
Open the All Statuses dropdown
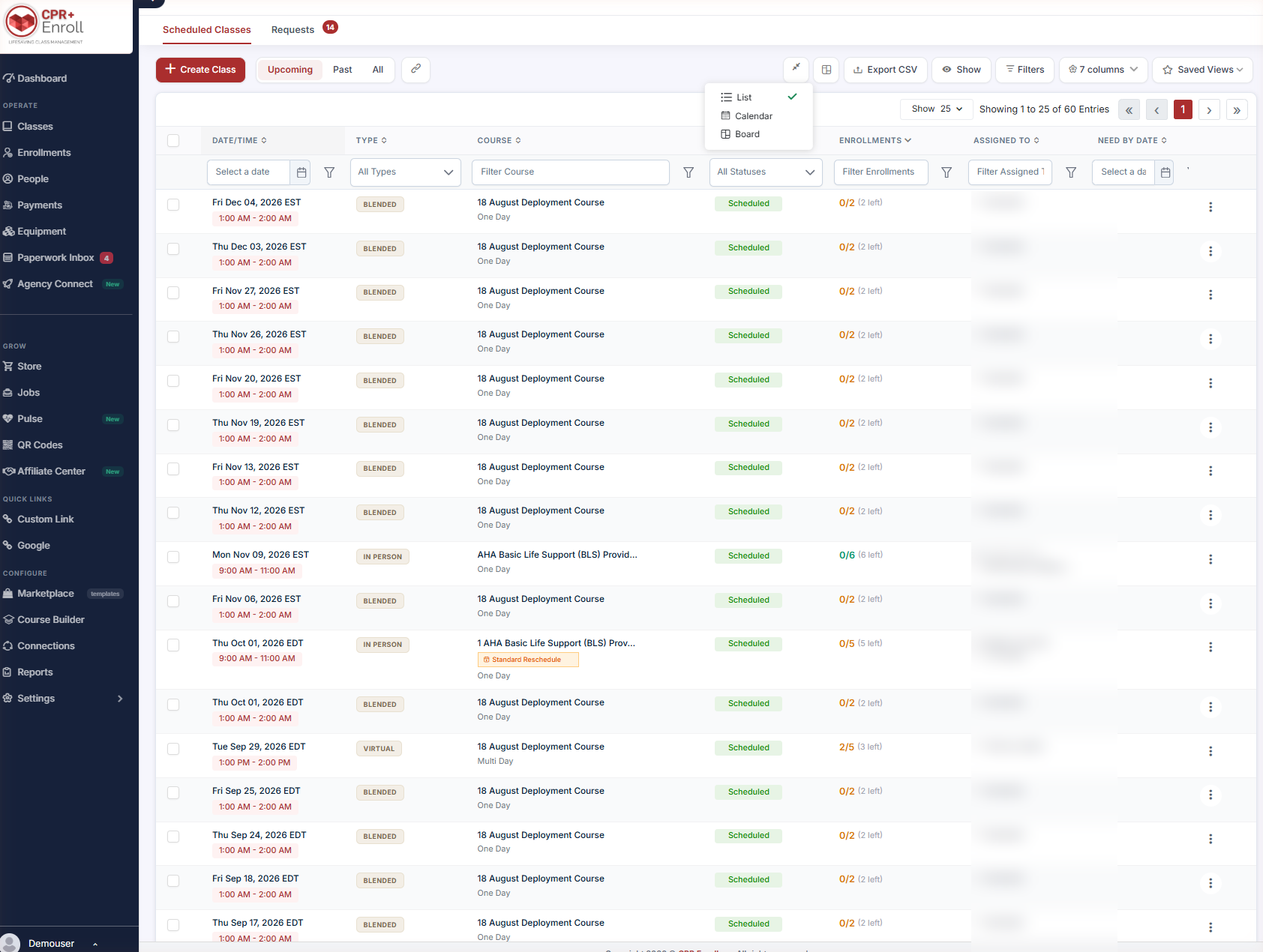[x=765, y=172]
